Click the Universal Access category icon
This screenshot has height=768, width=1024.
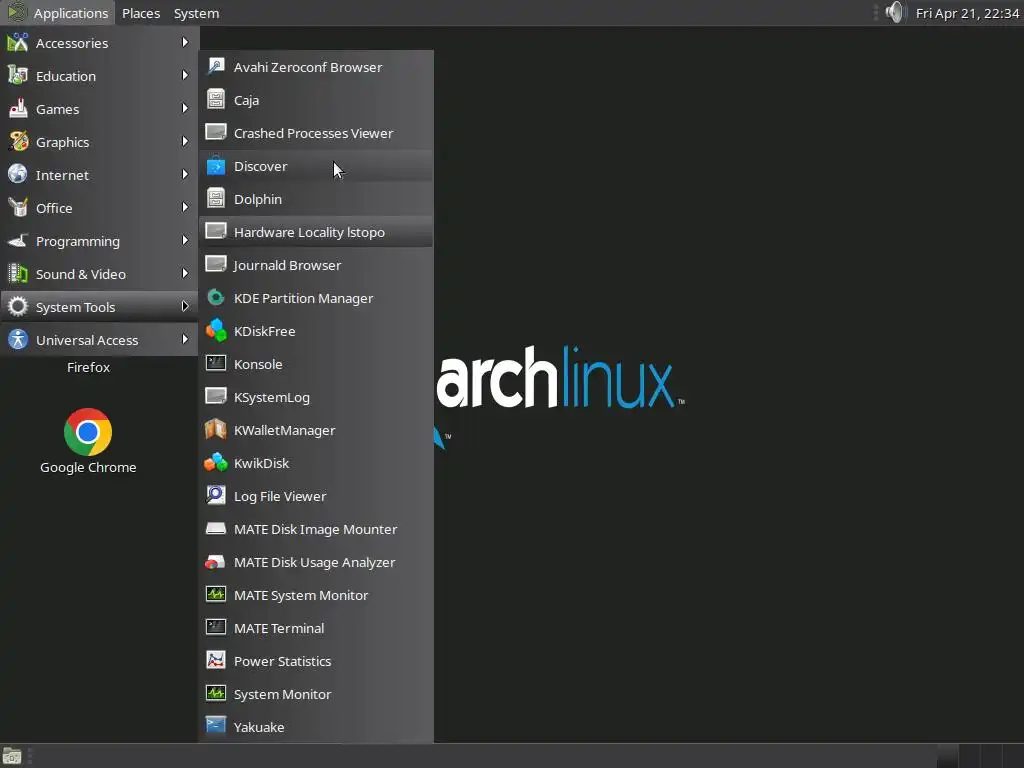click(18, 340)
